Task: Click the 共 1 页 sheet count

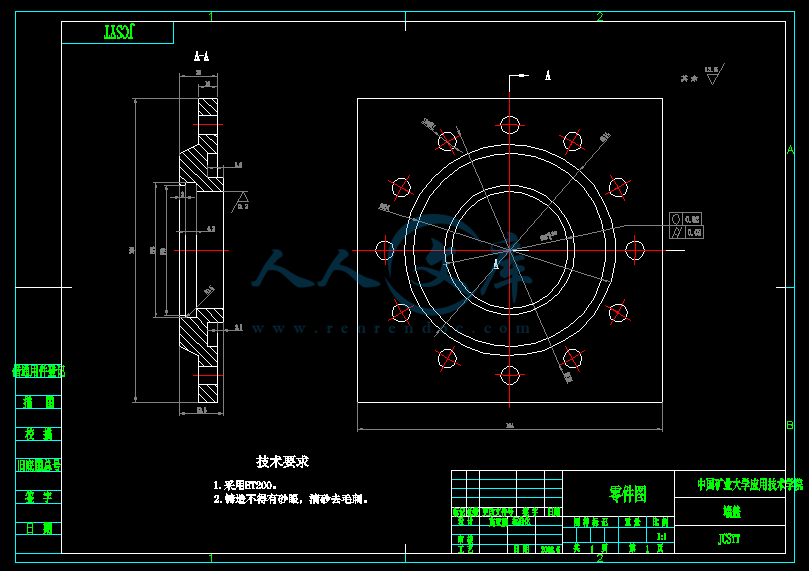Action: pyautogui.click(x=590, y=549)
